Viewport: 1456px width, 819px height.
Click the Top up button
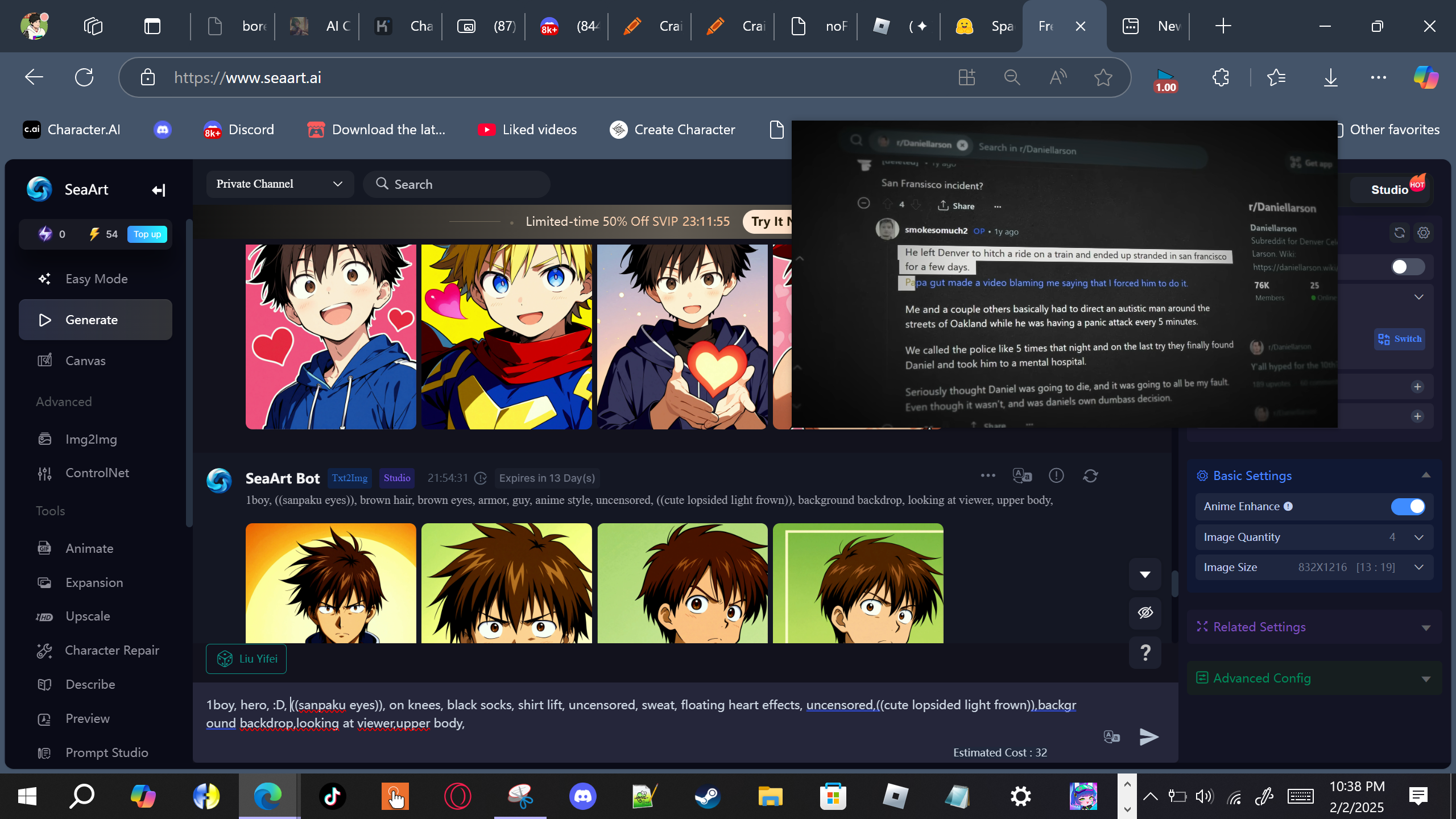[x=147, y=234]
